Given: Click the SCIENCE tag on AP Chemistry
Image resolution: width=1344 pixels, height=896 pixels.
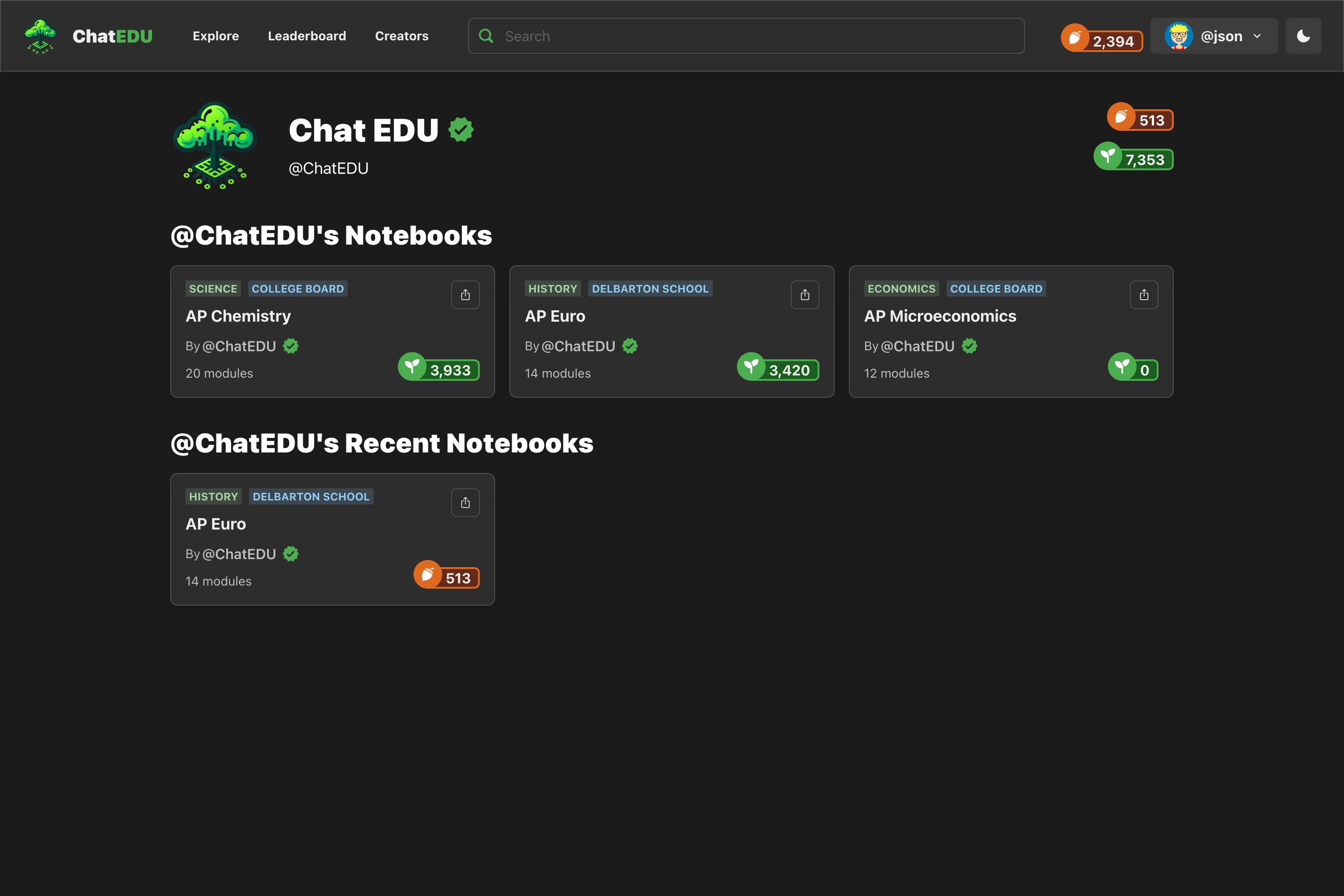Looking at the screenshot, I should 212,289.
